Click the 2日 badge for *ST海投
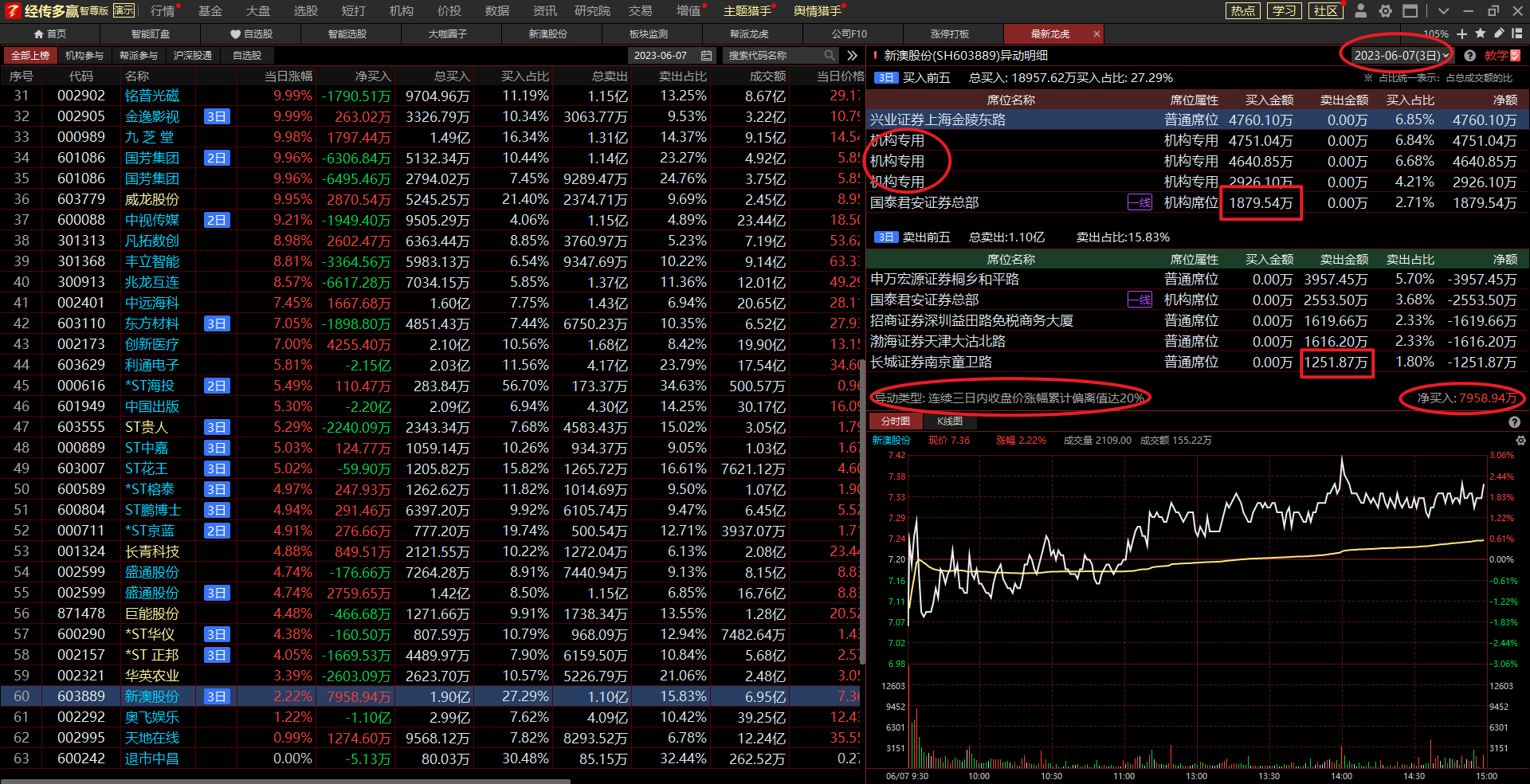 tap(217, 386)
